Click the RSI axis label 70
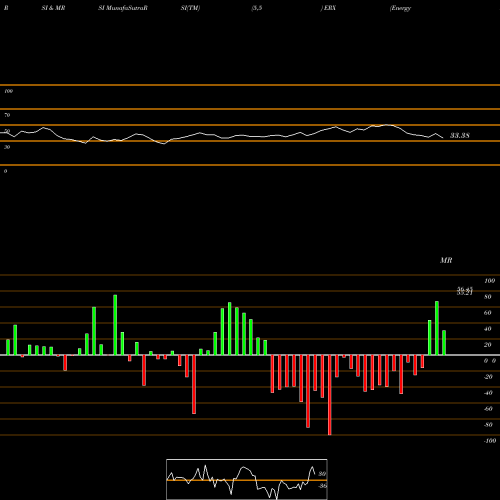The width and height of the screenshot is (500, 500). tap(7, 115)
